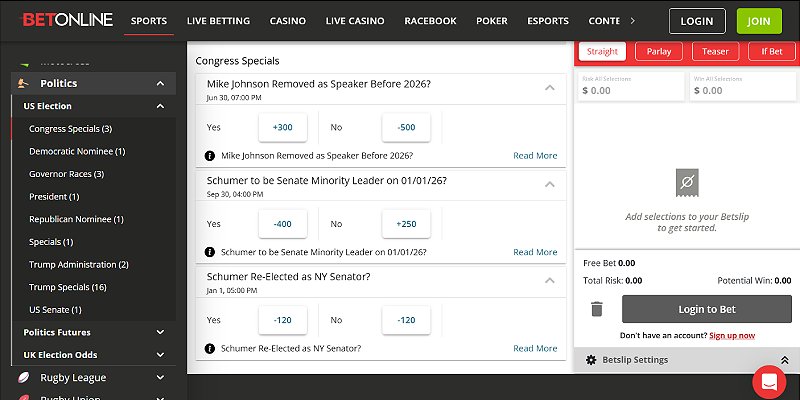Viewport: 800px width, 400px height.
Task: Open the Live Betting tab
Action: (219, 21)
